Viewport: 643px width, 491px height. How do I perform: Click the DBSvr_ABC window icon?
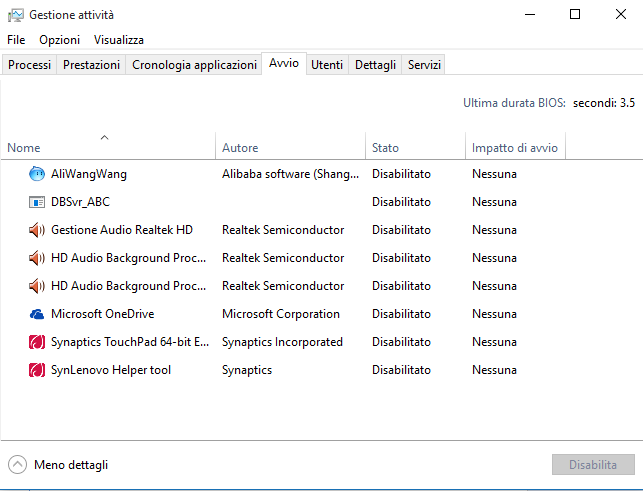tap(37, 202)
